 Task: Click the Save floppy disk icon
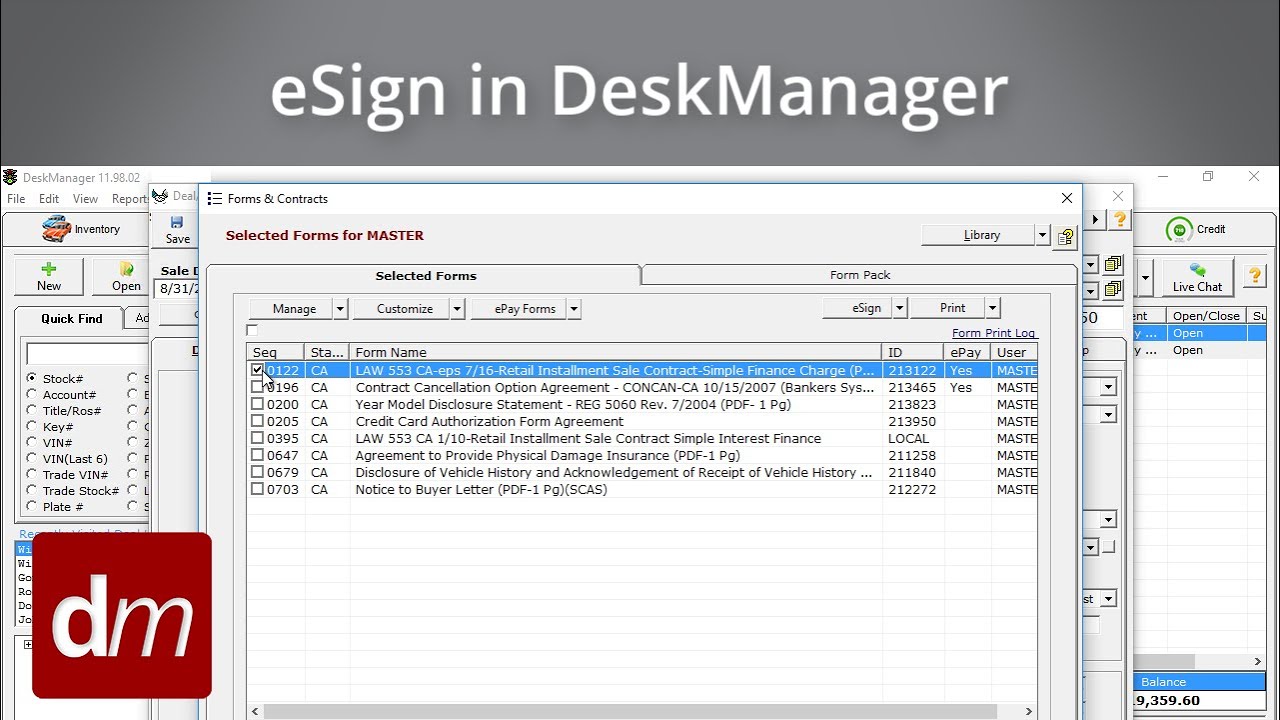tap(177, 222)
